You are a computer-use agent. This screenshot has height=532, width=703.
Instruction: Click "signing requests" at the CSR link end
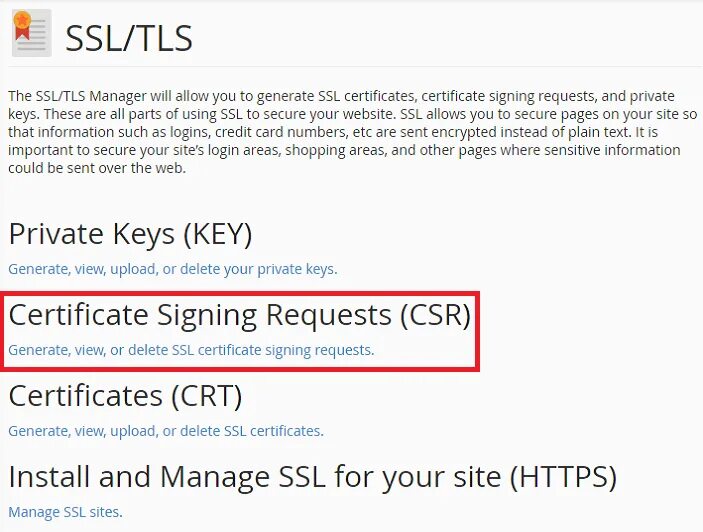tap(320, 350)
